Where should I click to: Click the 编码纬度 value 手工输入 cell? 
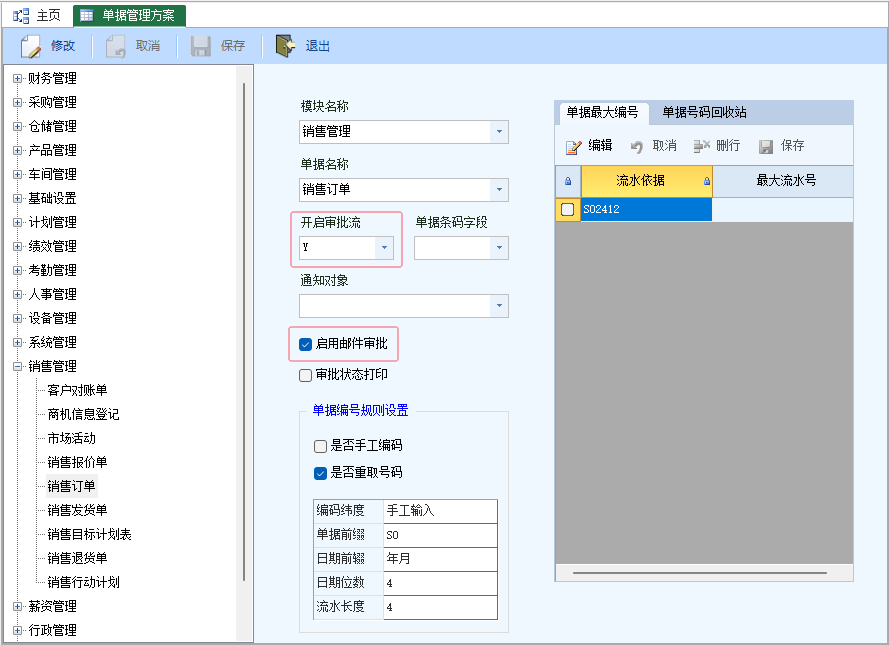(441, 511)
